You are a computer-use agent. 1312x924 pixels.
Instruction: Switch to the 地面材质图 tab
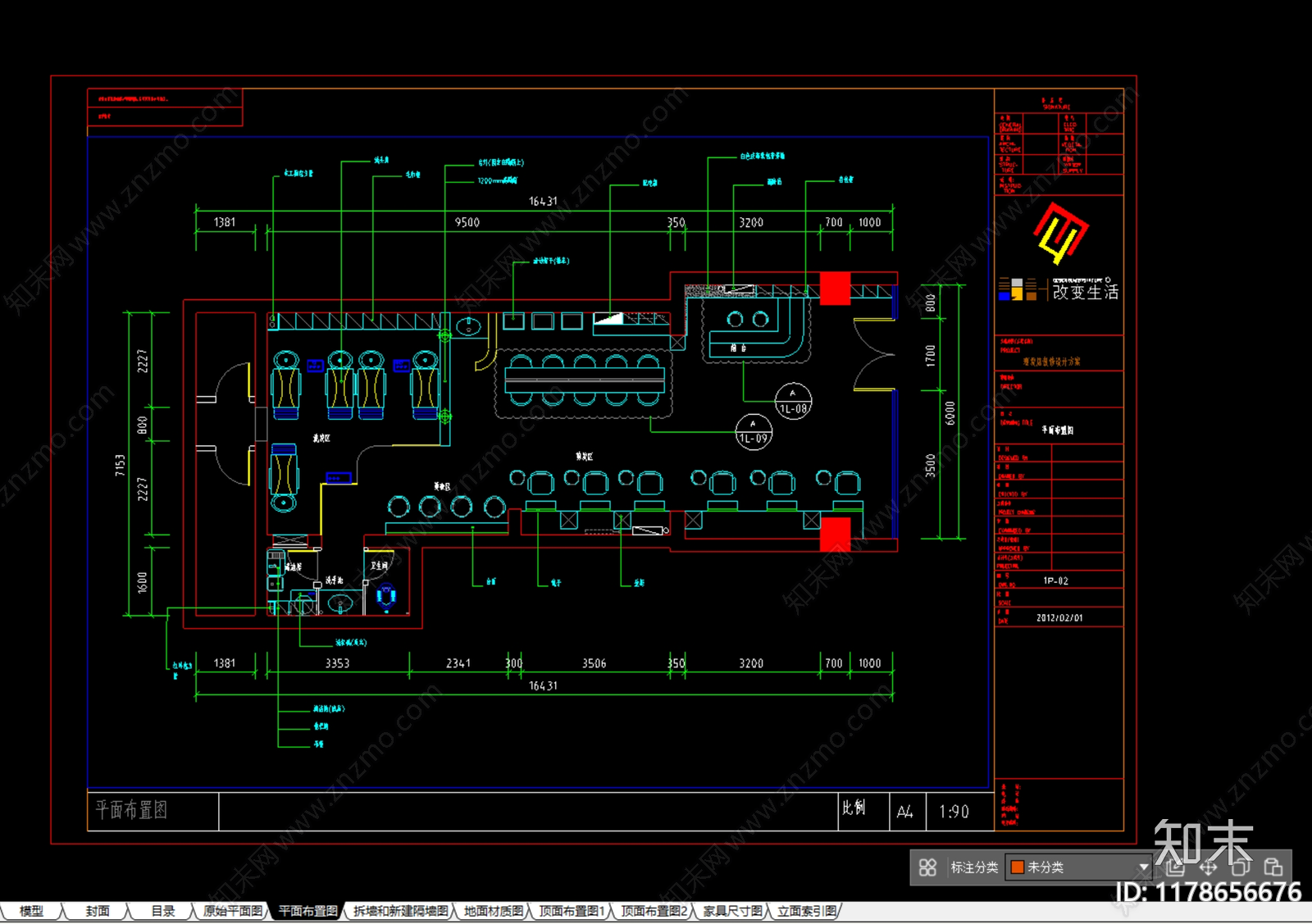point(494,911)
